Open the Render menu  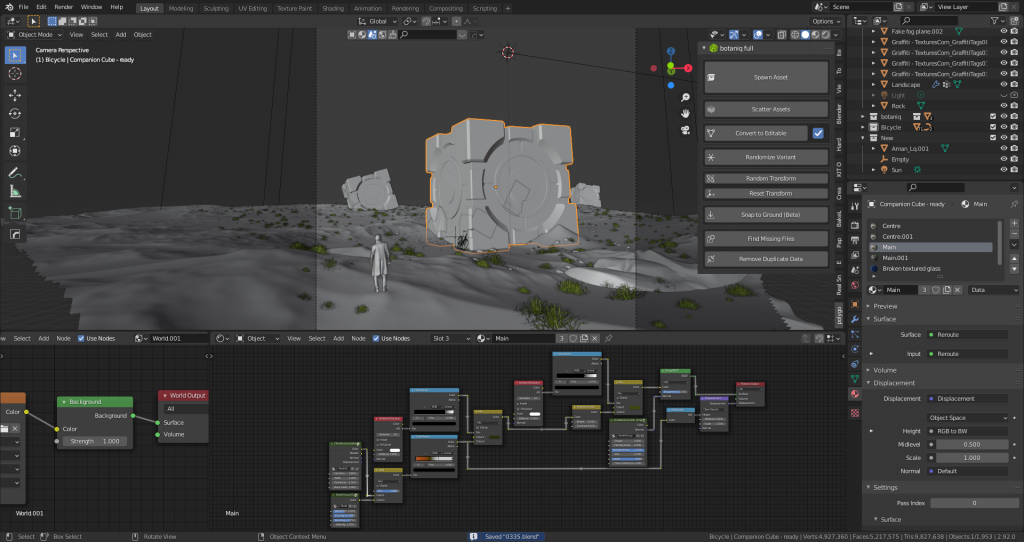pyautogui.click(x=63, y=7)
